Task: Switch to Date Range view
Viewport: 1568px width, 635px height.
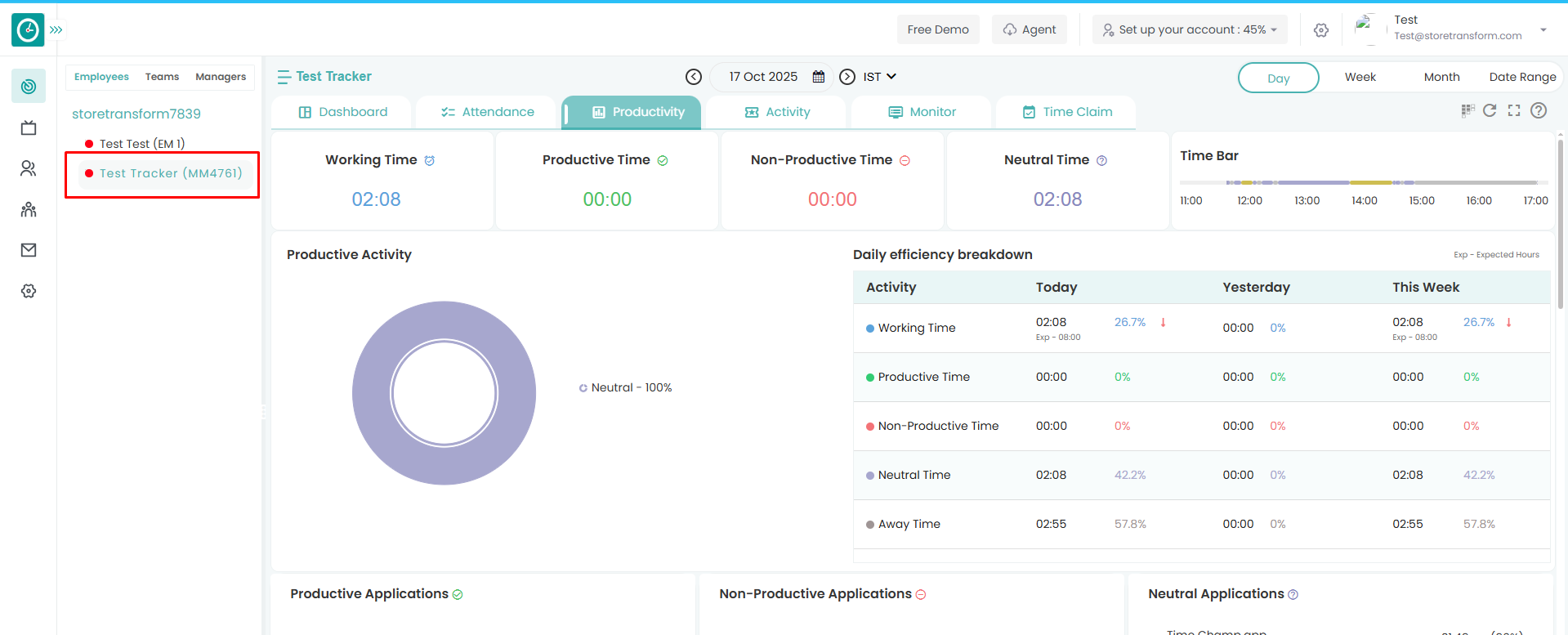Action: pos(1522,77)
